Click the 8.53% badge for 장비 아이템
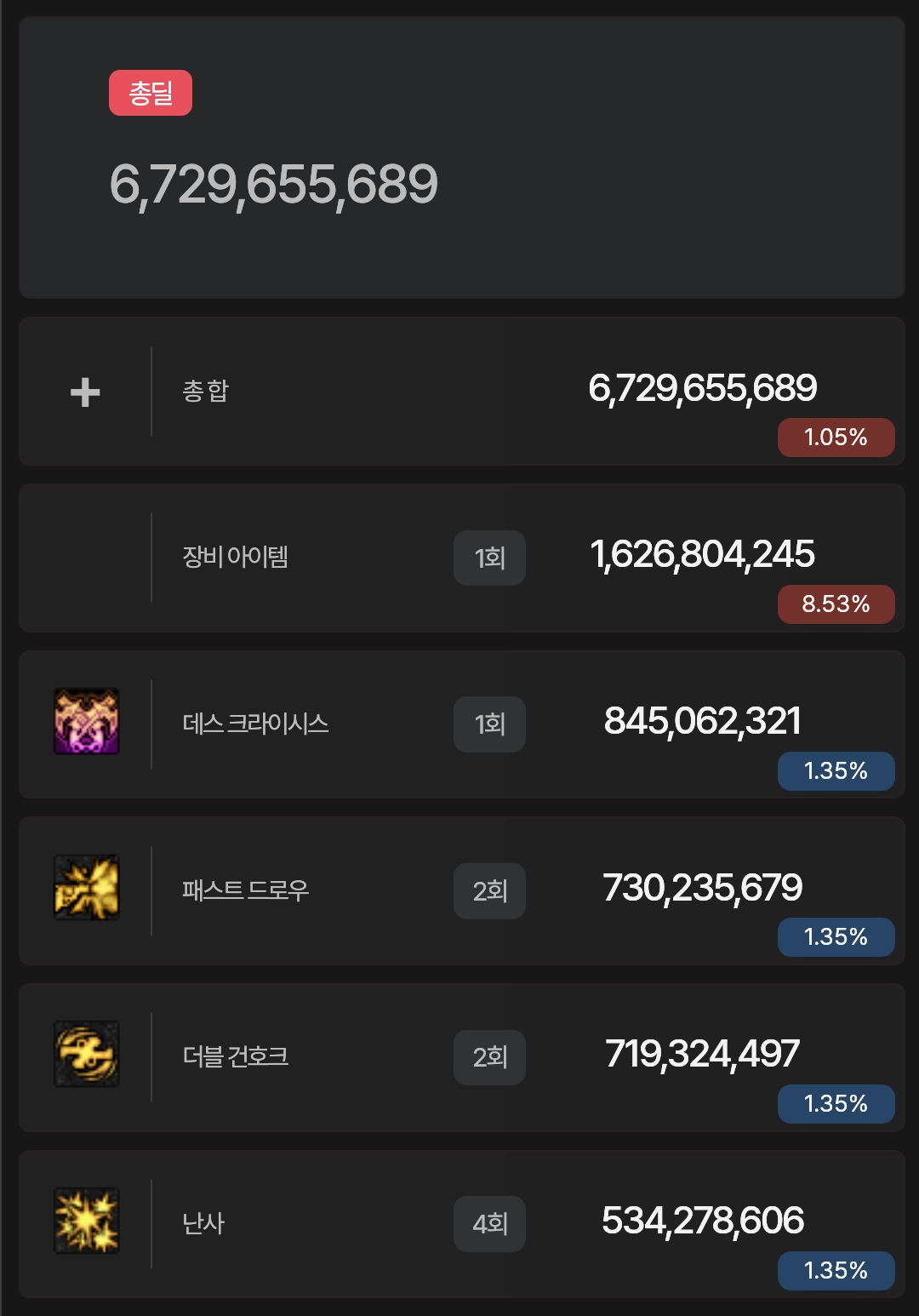 coord(836,604)
